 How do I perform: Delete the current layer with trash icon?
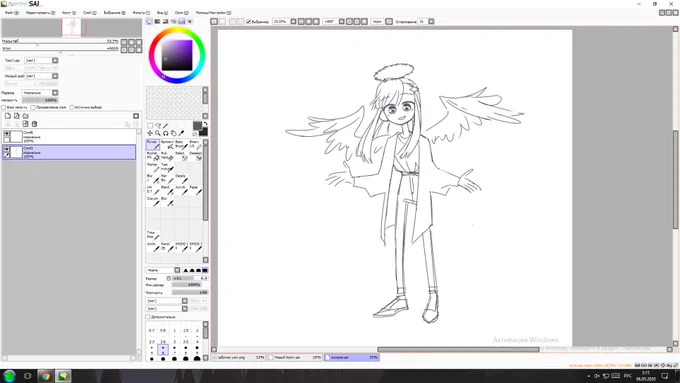click(x=35, y=124)
